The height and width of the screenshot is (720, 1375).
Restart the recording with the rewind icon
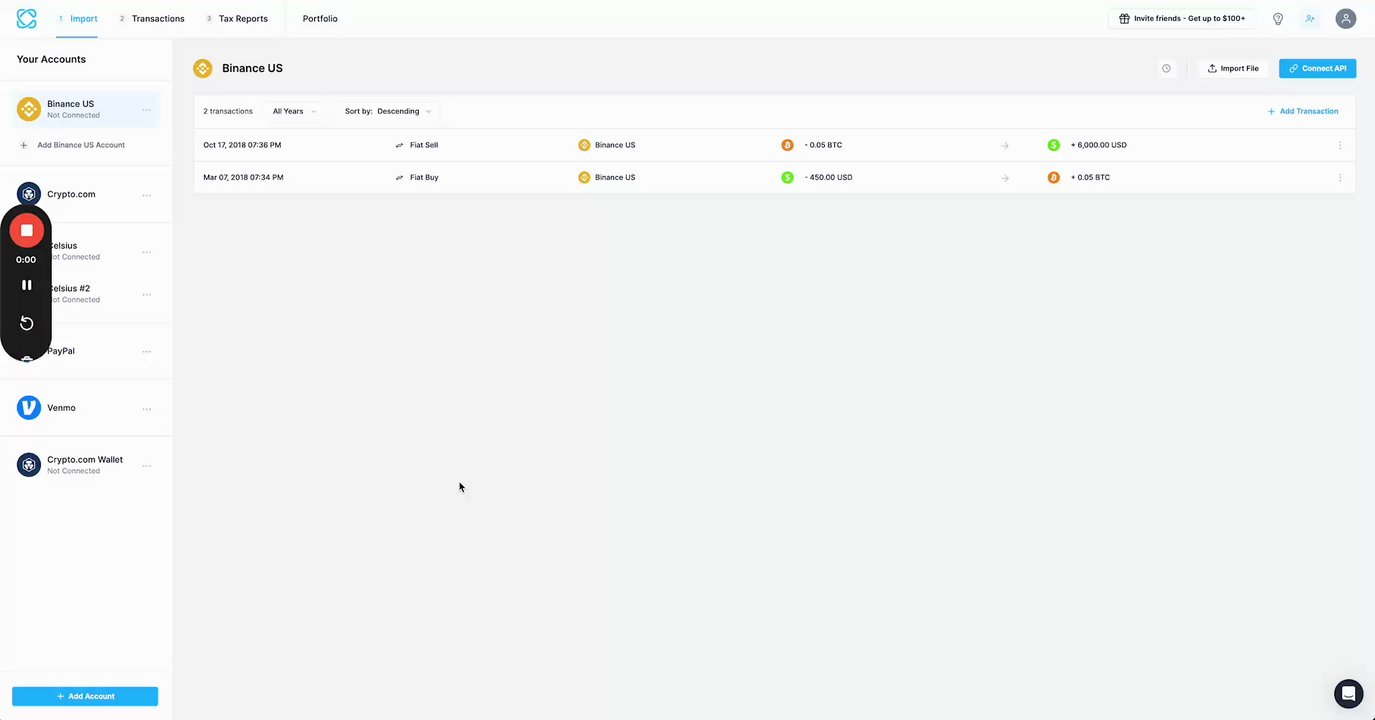[27, 323]
